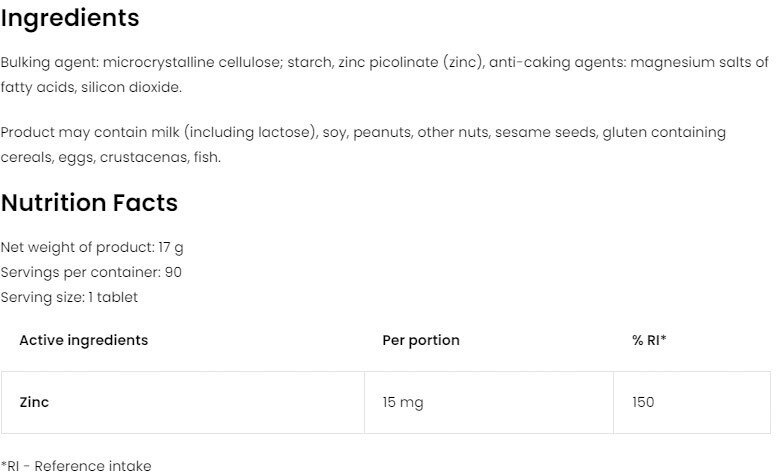The image size is (776, 472).
Task: Click the '% RI*' column header
Action: point(649,340)
